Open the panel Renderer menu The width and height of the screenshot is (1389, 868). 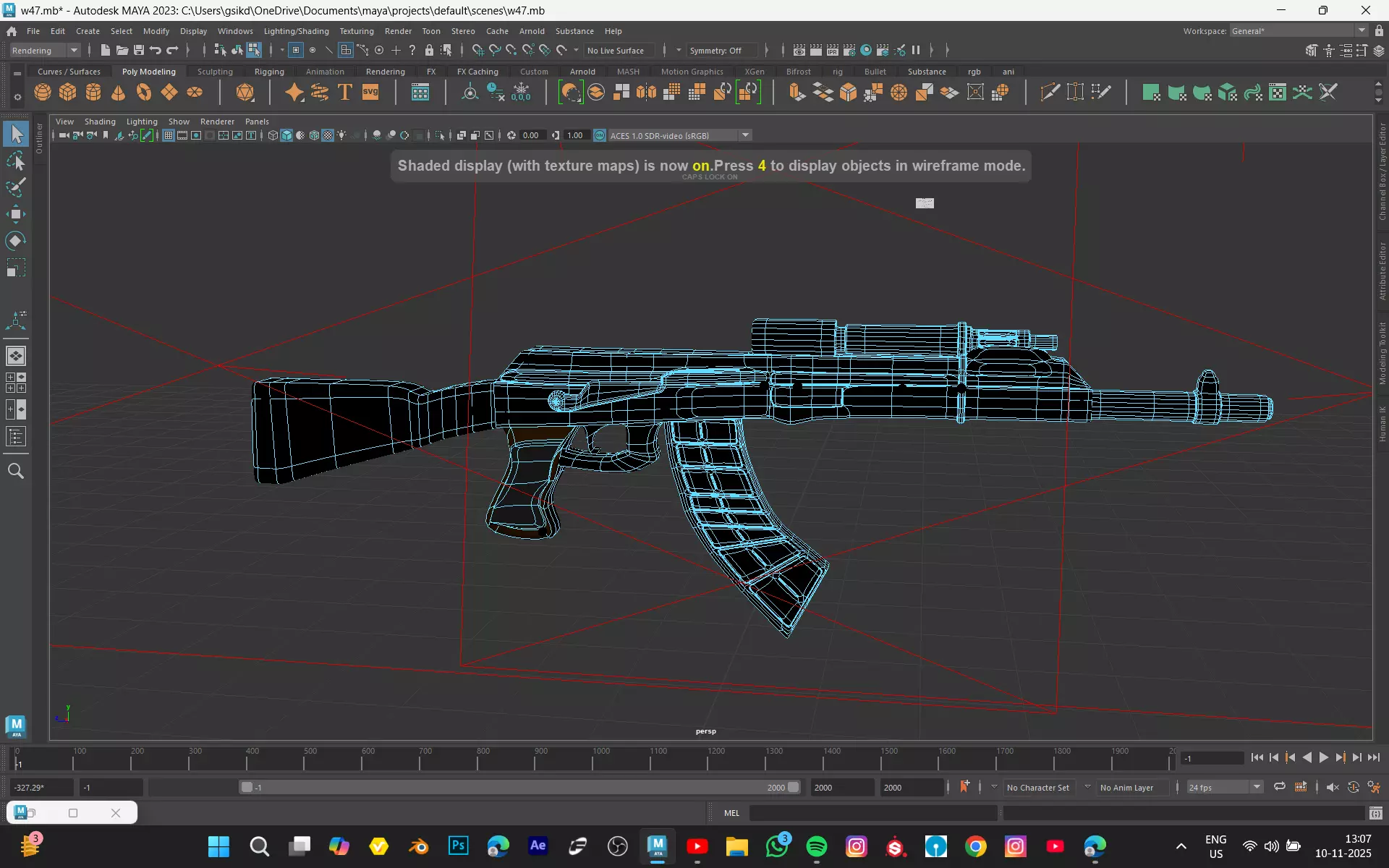coord(217,122)
